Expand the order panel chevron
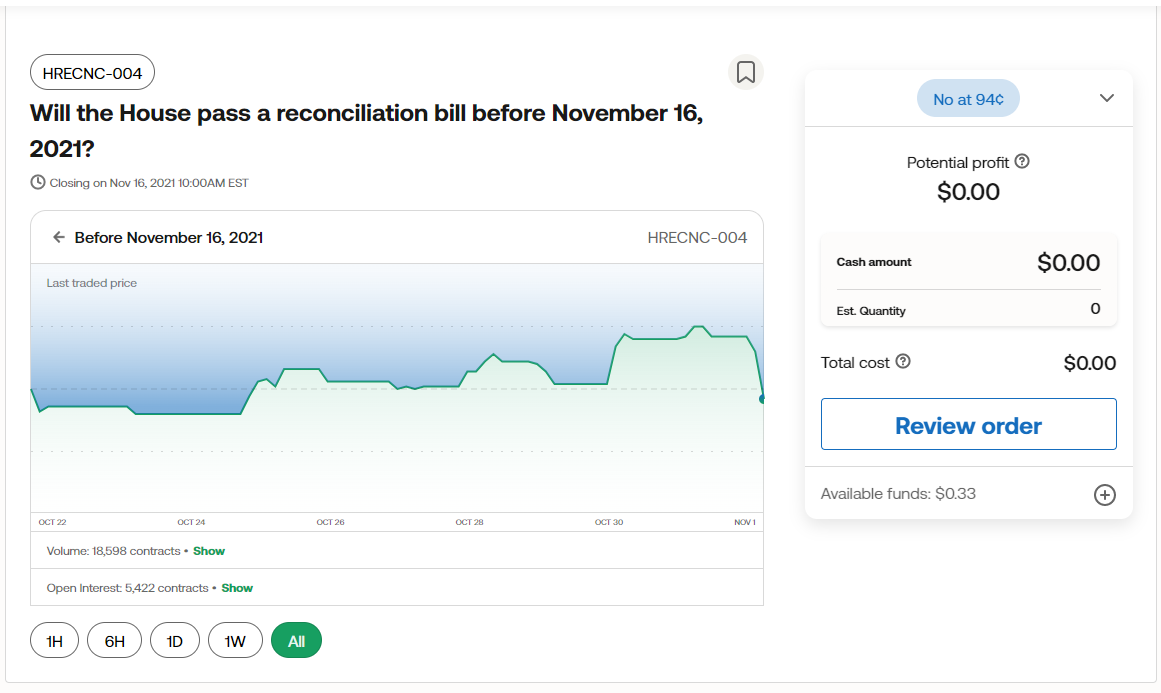The height and width of the screenshot is (693, 1161). pos(1106,98)
